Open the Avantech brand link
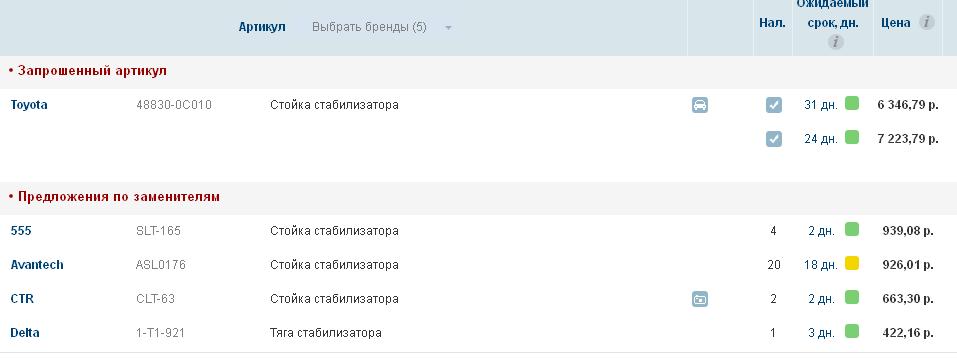957x361 pixels. pos(37,265)
